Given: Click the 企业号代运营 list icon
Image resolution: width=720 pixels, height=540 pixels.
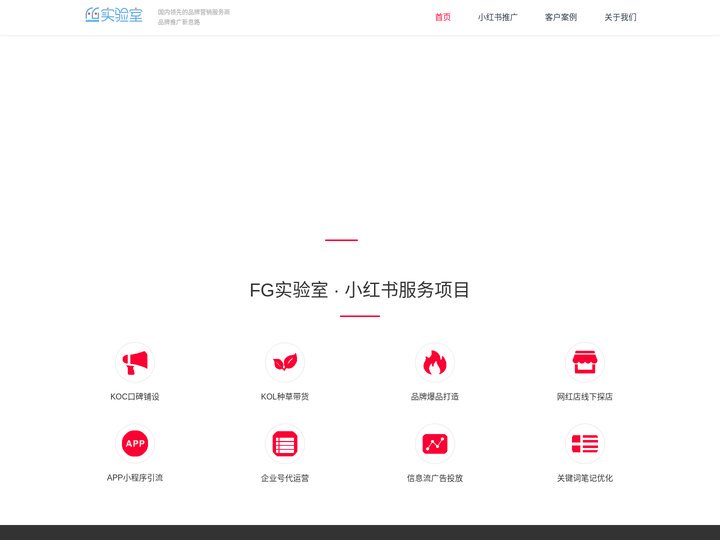Looking at the screenshot, I should click(x=285, y=444).
